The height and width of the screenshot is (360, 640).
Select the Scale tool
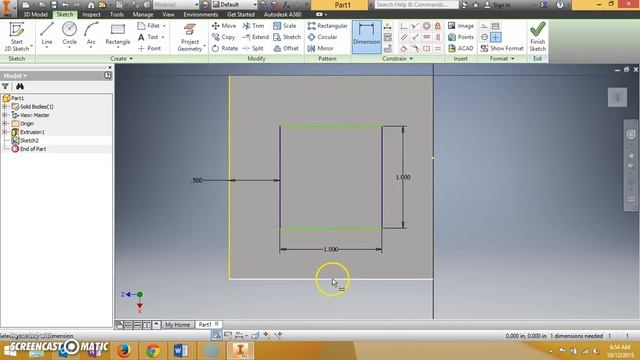(284, 26)
